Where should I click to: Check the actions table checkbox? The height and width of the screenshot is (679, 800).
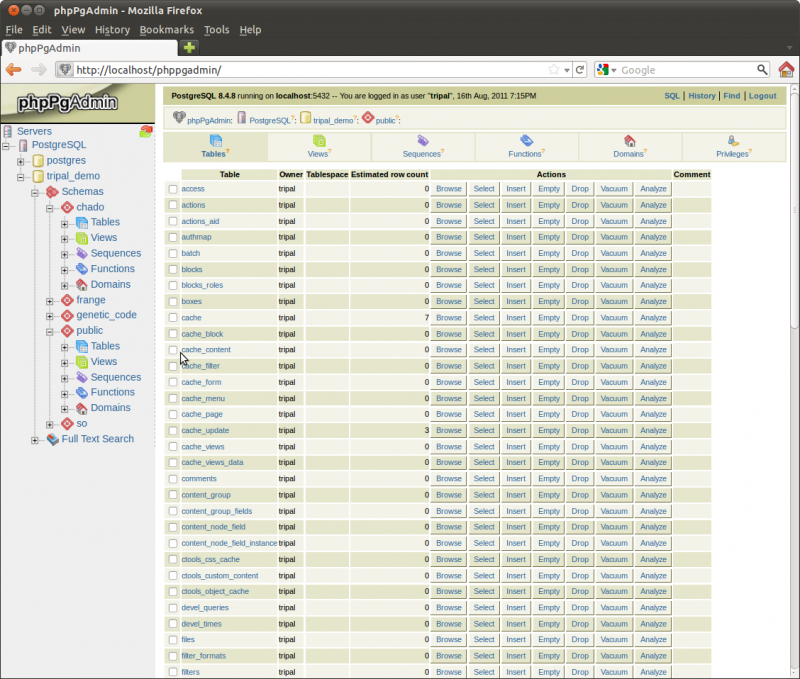click(x=173, y=205)
